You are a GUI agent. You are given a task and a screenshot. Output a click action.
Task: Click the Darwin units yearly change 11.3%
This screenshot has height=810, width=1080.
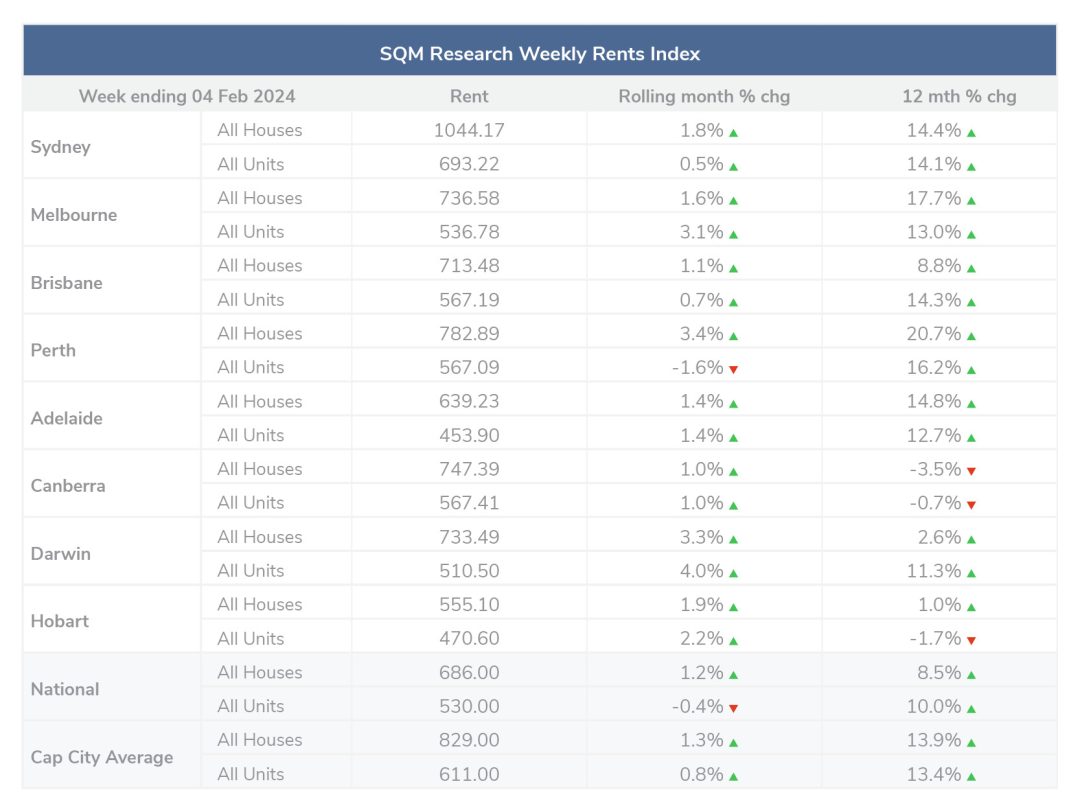click(933, 570)
